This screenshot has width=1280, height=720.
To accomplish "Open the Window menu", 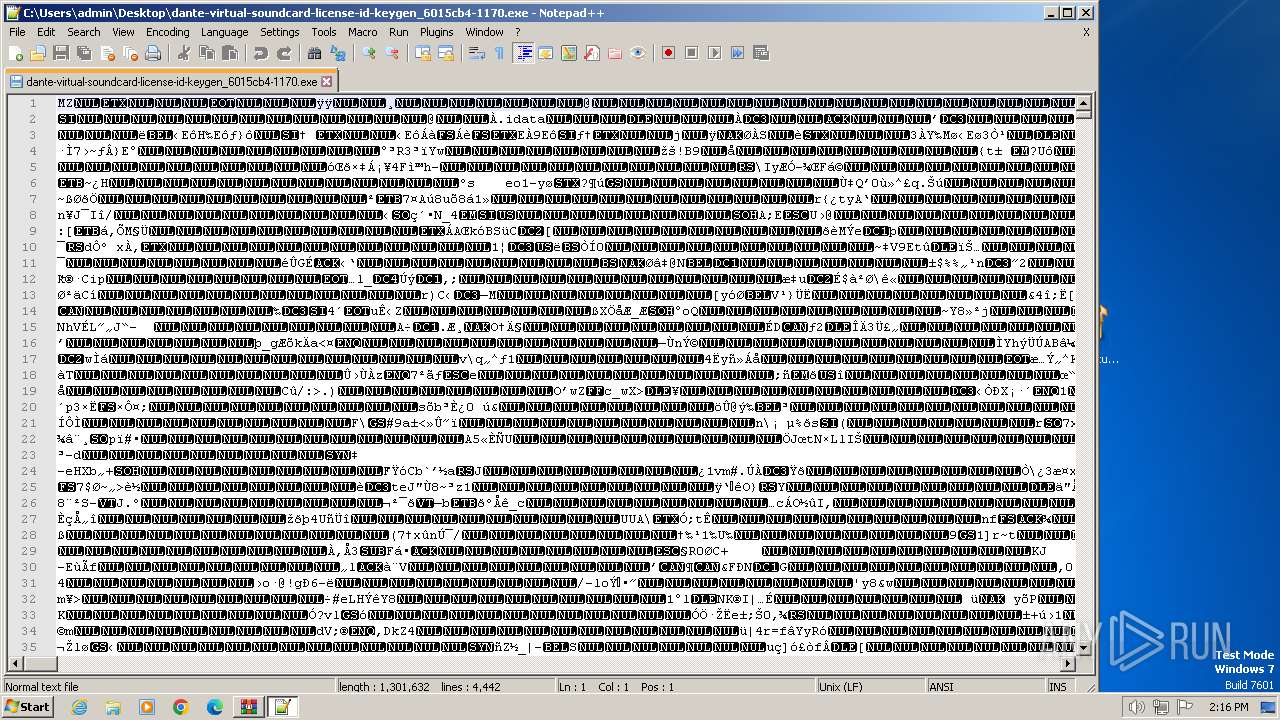I will 484,32.
